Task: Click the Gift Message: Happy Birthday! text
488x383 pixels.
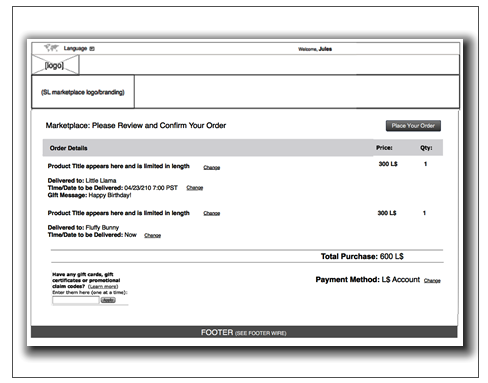Action: [x=89, y=195]
